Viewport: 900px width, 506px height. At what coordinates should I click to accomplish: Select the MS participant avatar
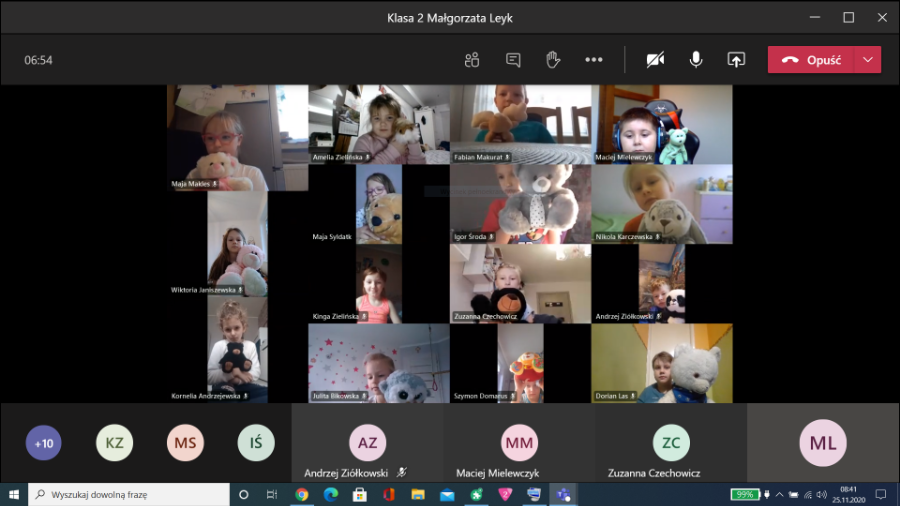(185, 443)
